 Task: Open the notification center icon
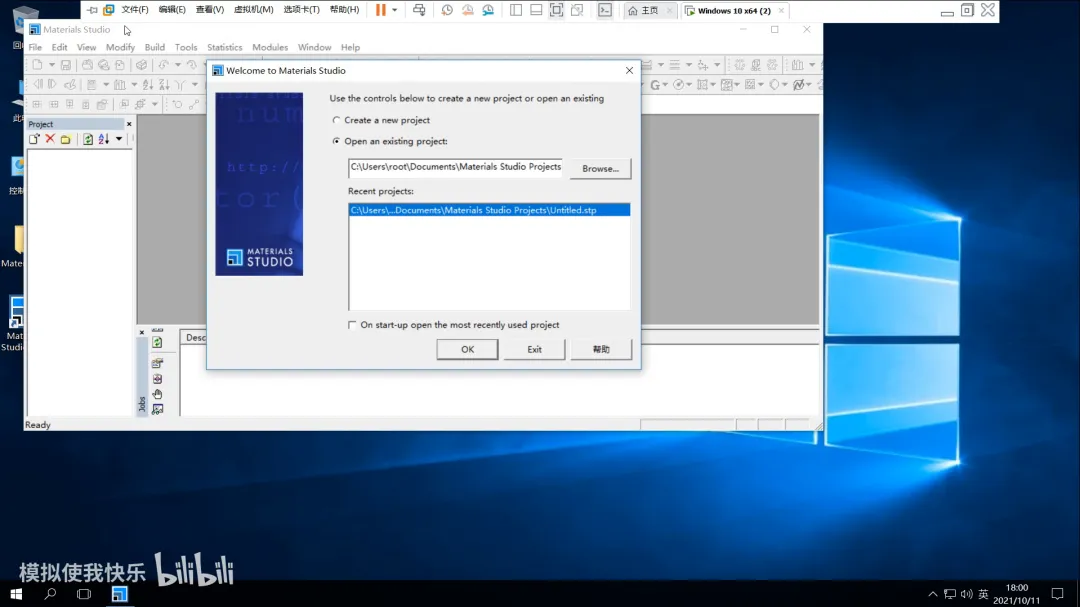(1058, 594)
